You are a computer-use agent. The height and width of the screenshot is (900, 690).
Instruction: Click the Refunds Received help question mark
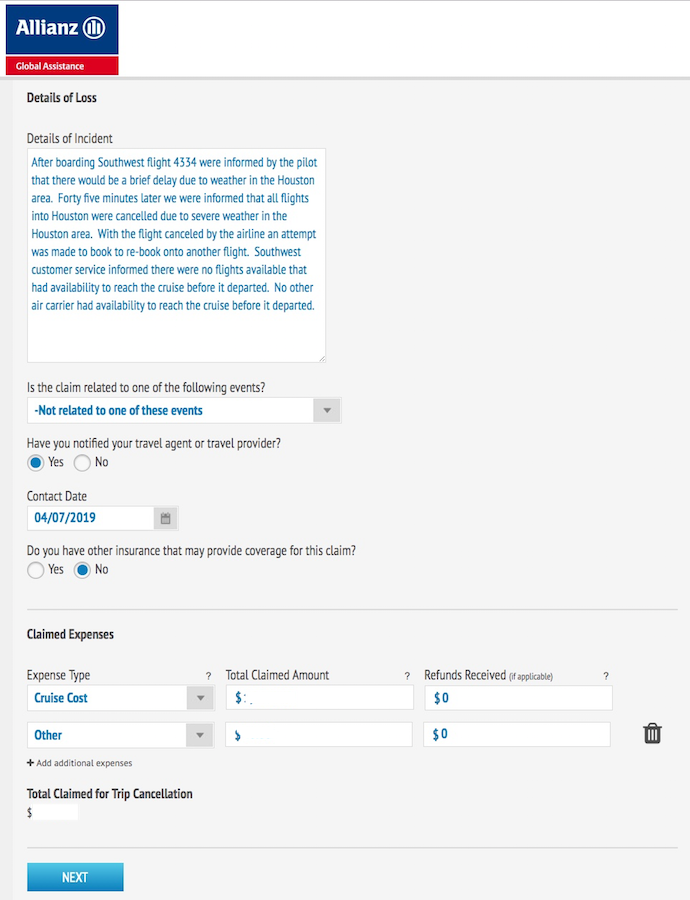point(606,676)
